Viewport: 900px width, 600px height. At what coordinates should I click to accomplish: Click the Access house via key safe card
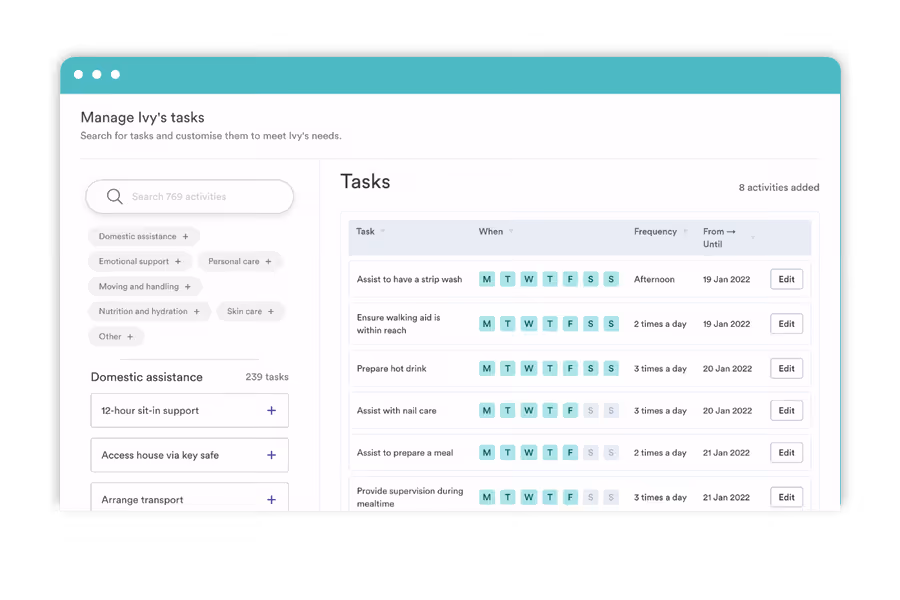tap(189, 455)
